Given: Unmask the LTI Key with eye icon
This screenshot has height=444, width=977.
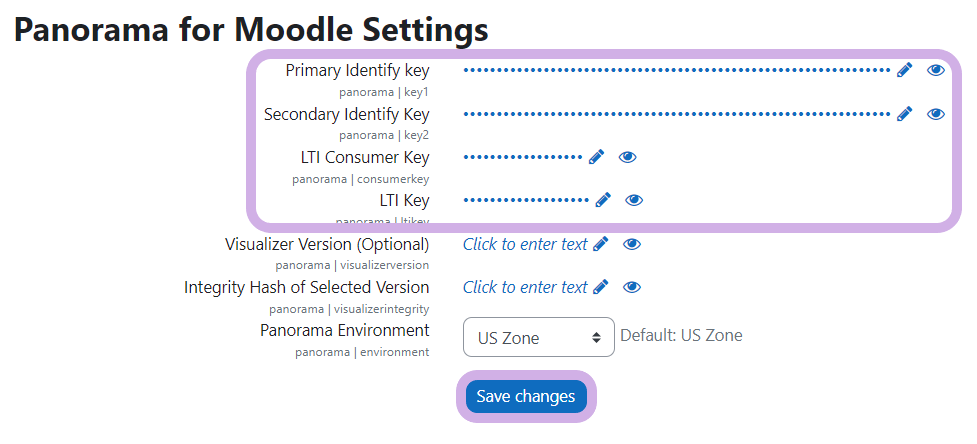Looking at the screenshot, I should point(634,200).
